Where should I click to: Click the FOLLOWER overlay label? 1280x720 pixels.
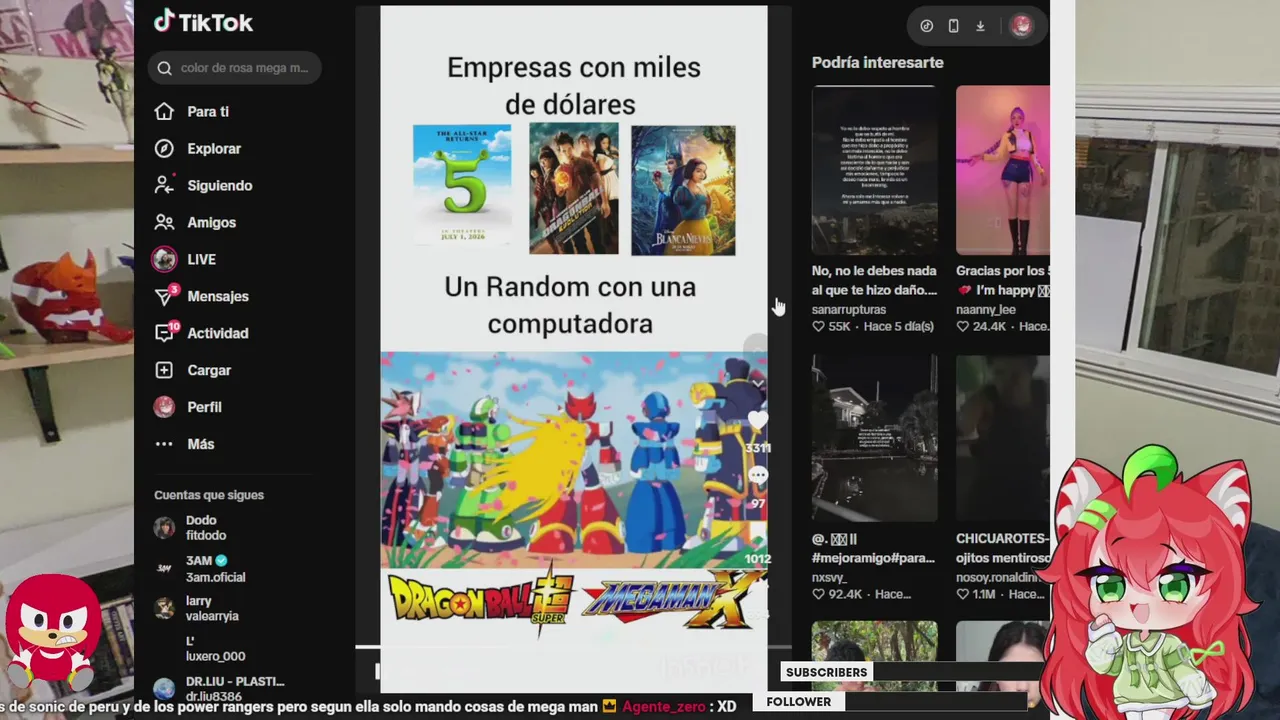[799, 702]
